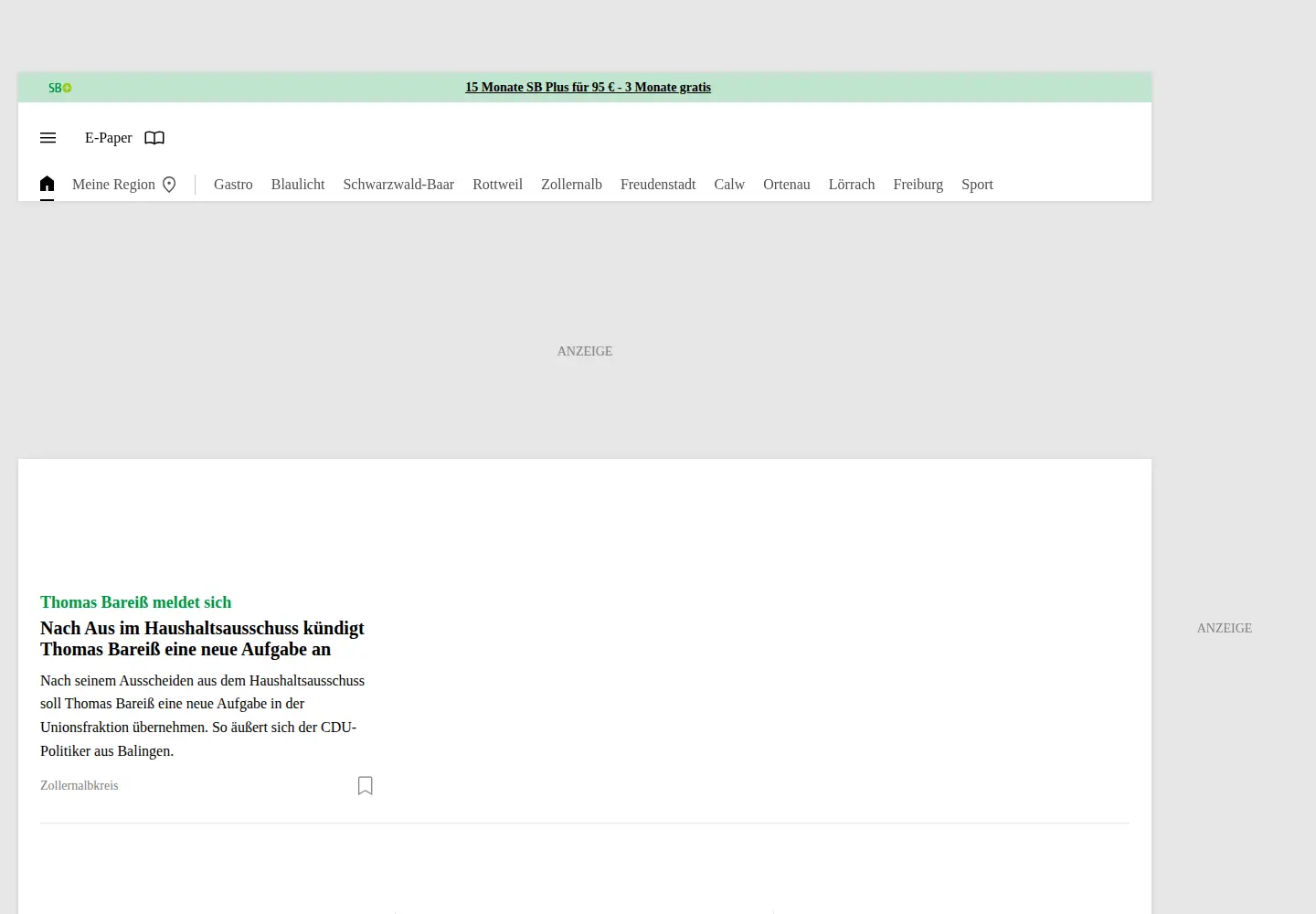Image resolution: width=1316 pixels, height=914 pixels.
Task: Open the Blaulicht section
Action: pos(298,185)
